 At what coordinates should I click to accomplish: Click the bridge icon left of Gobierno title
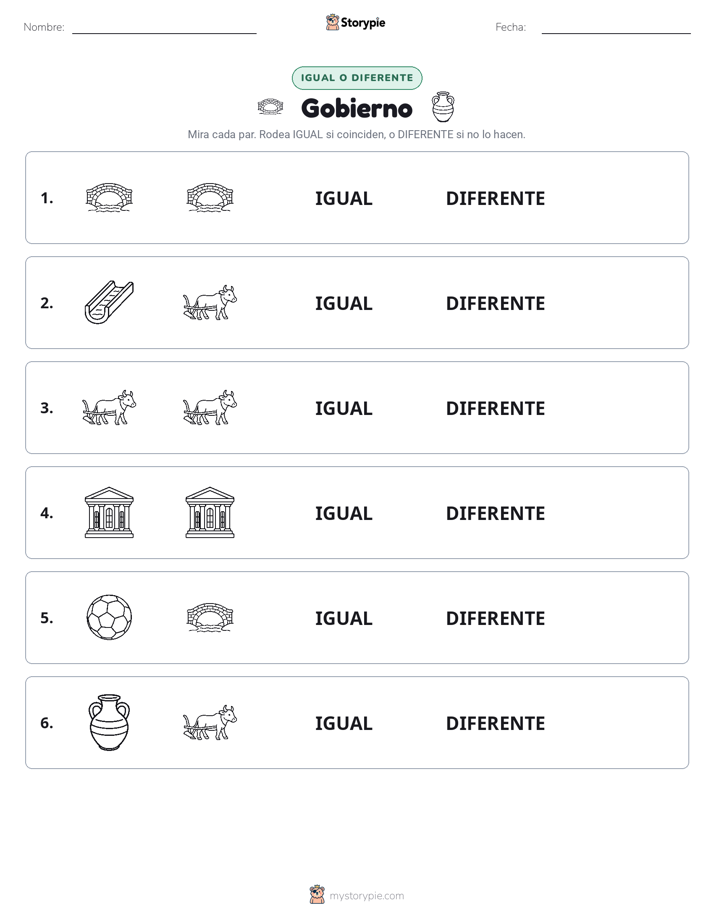coord(270,107)
